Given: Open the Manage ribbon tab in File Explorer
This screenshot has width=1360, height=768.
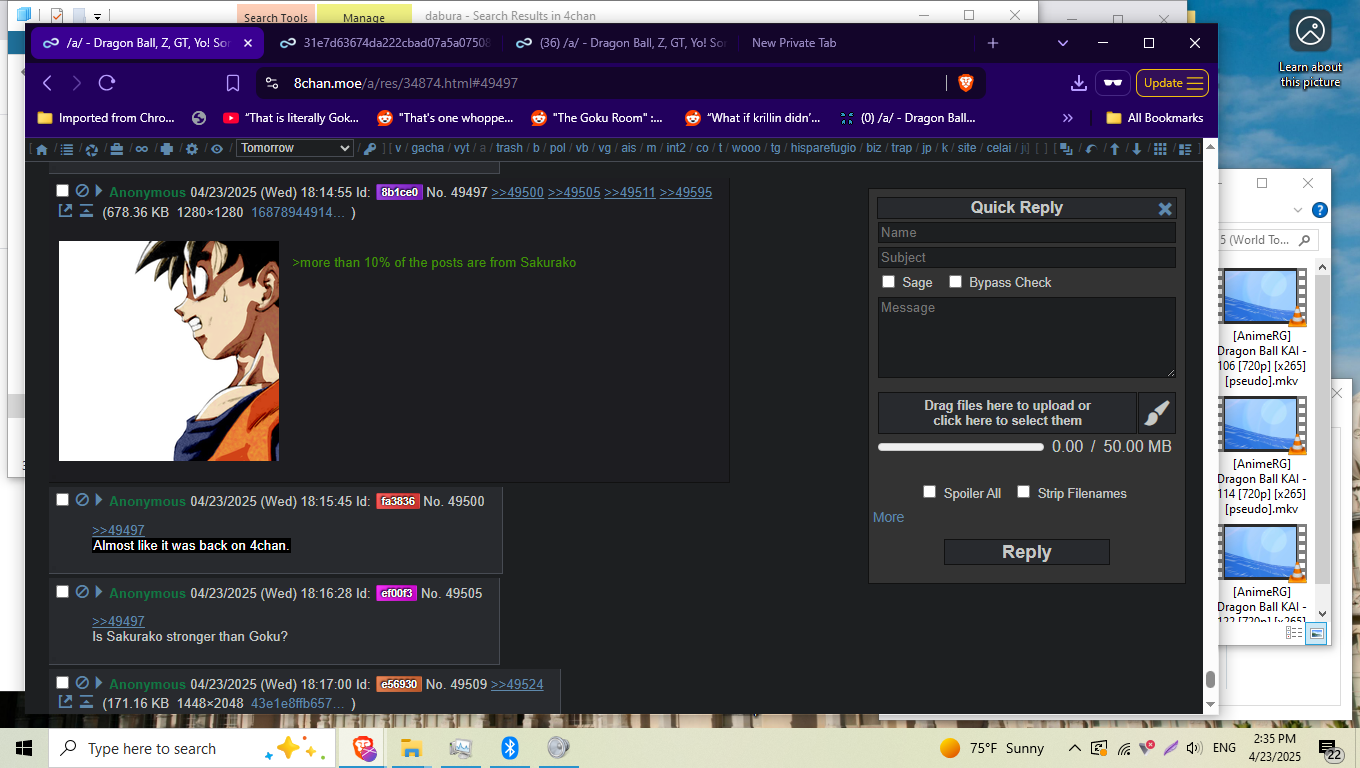Looking at the screenshot, I should (x=363, y=17).
